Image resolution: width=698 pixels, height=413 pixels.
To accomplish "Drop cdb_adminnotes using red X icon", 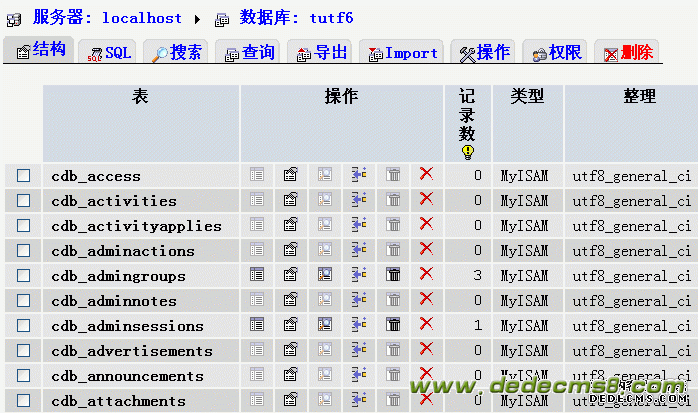I will pyautogui.click(x=426, y=299).
